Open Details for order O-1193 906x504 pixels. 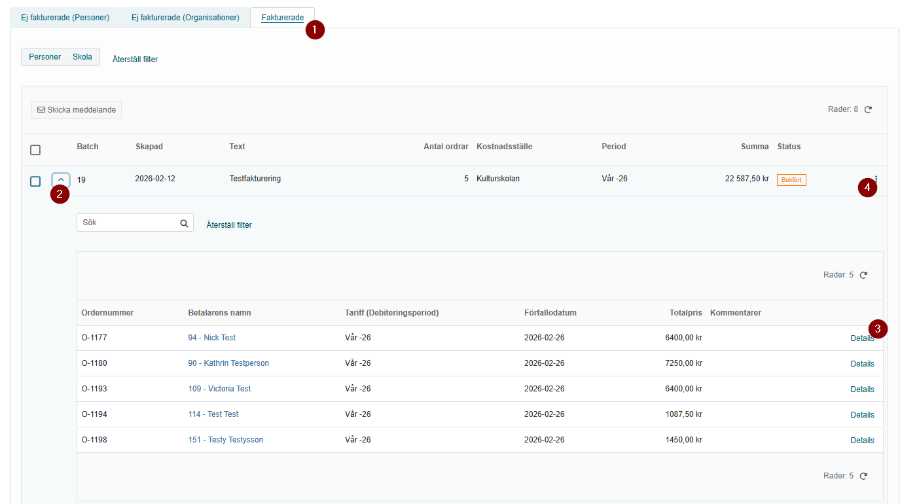pyautogui.click(x=862, y=389)
